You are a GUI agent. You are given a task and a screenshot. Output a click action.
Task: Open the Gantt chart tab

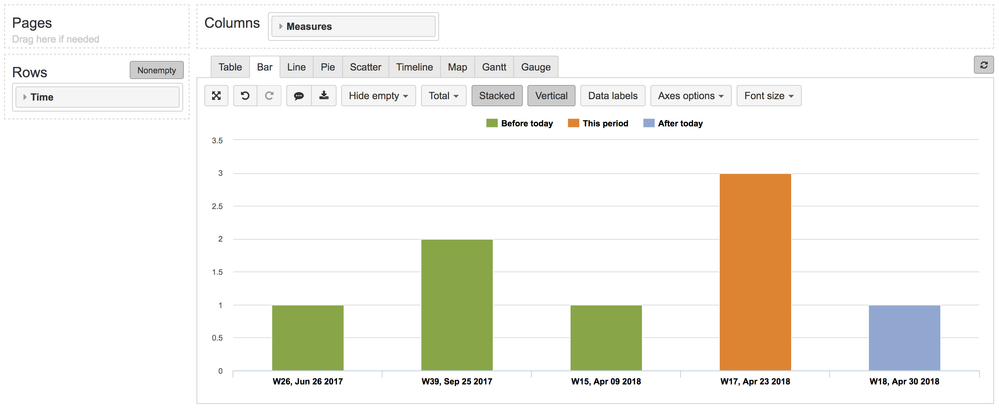tap(494, 67)
